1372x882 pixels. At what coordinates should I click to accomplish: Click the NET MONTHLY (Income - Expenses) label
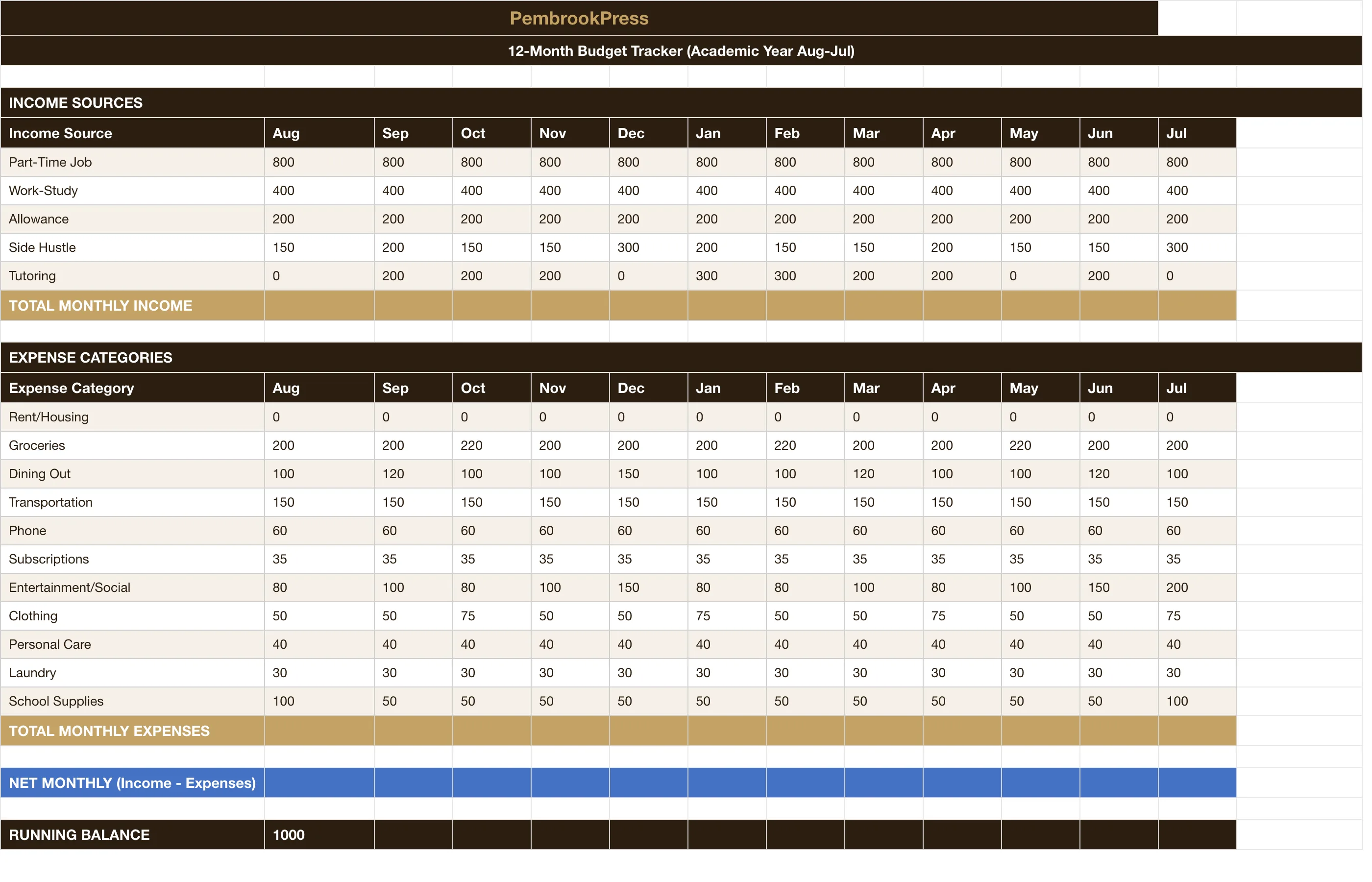click(132, 783)
